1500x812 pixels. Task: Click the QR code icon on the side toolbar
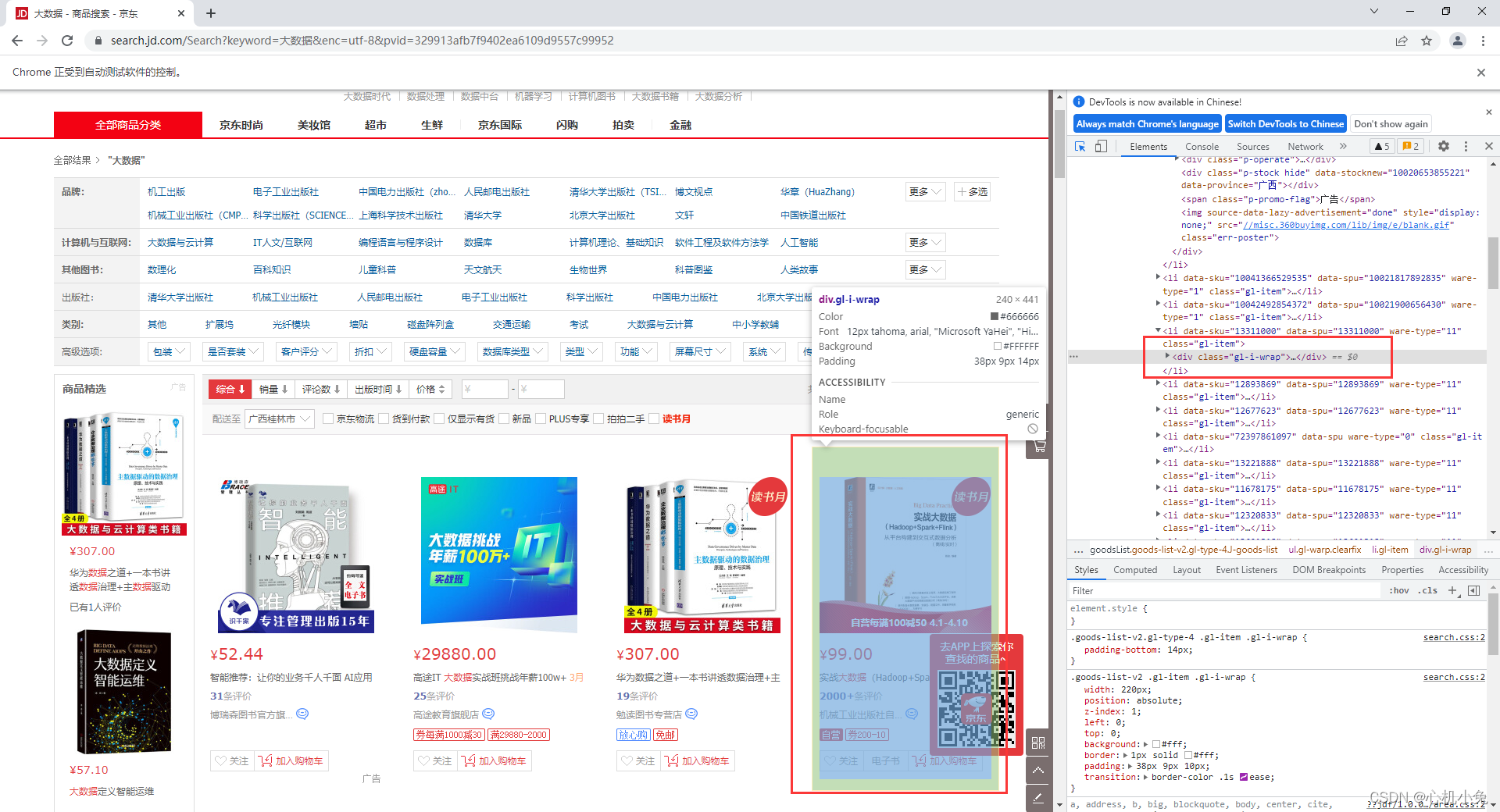pos(1038,743)
